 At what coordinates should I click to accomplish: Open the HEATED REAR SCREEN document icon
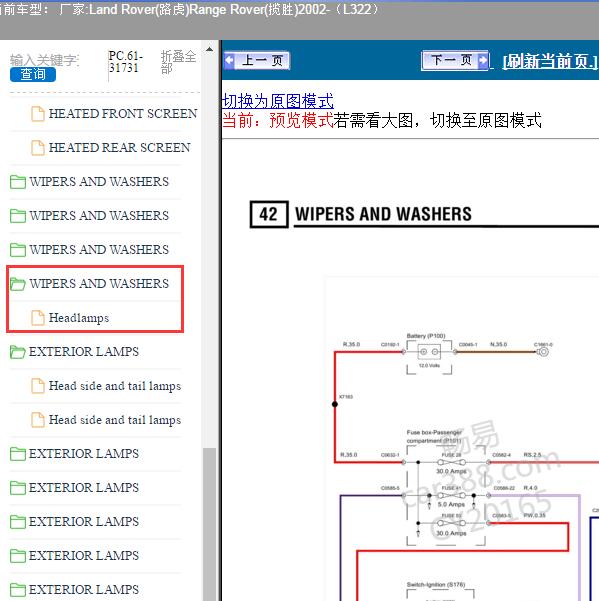pyautogui.click(x=38, y=148)
